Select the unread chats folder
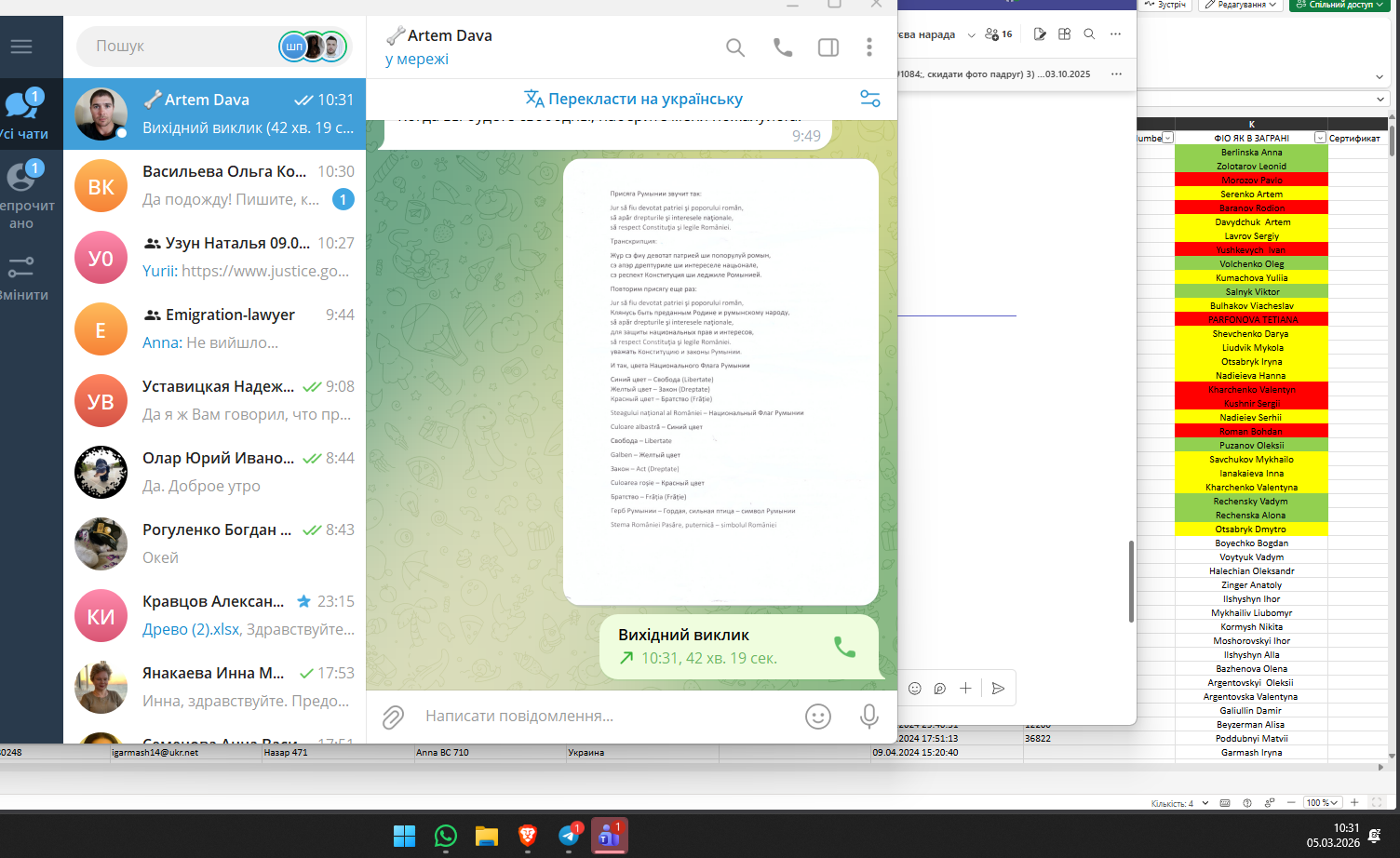 coord(22,194)
